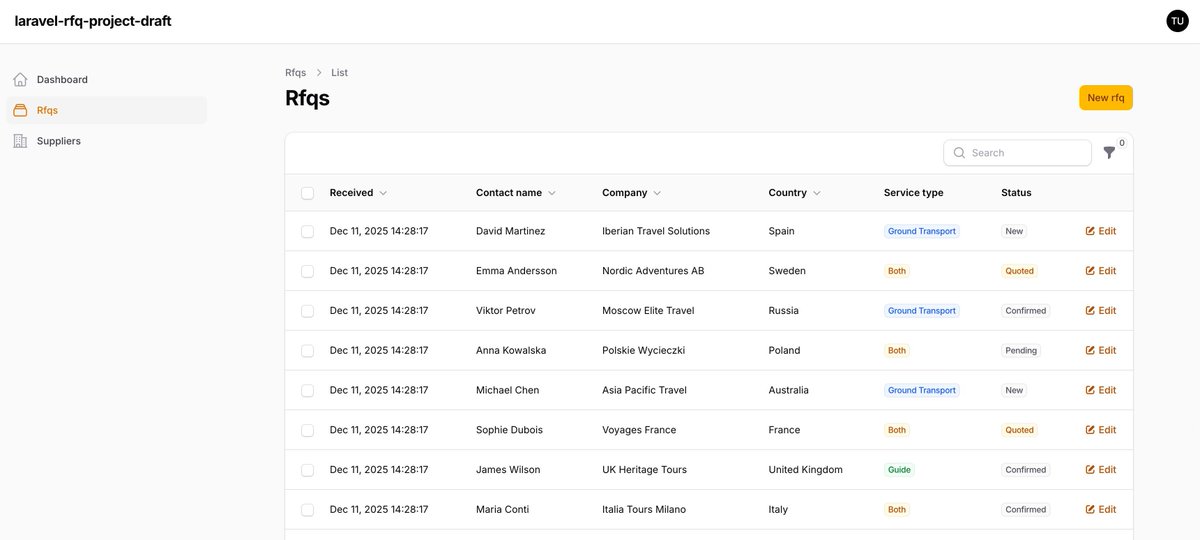Check the row checkbox for Emma Andersson

tap(308, 271)
